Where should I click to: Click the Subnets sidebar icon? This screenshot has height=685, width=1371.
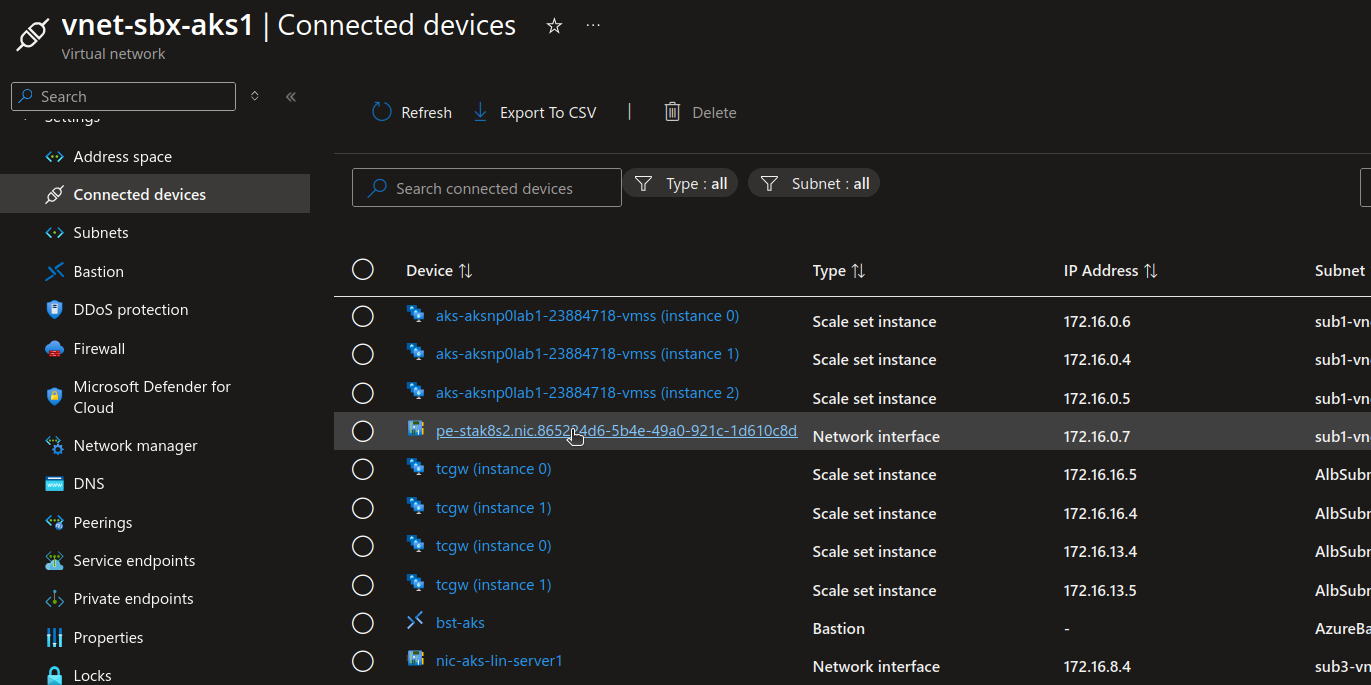point(55,233)
